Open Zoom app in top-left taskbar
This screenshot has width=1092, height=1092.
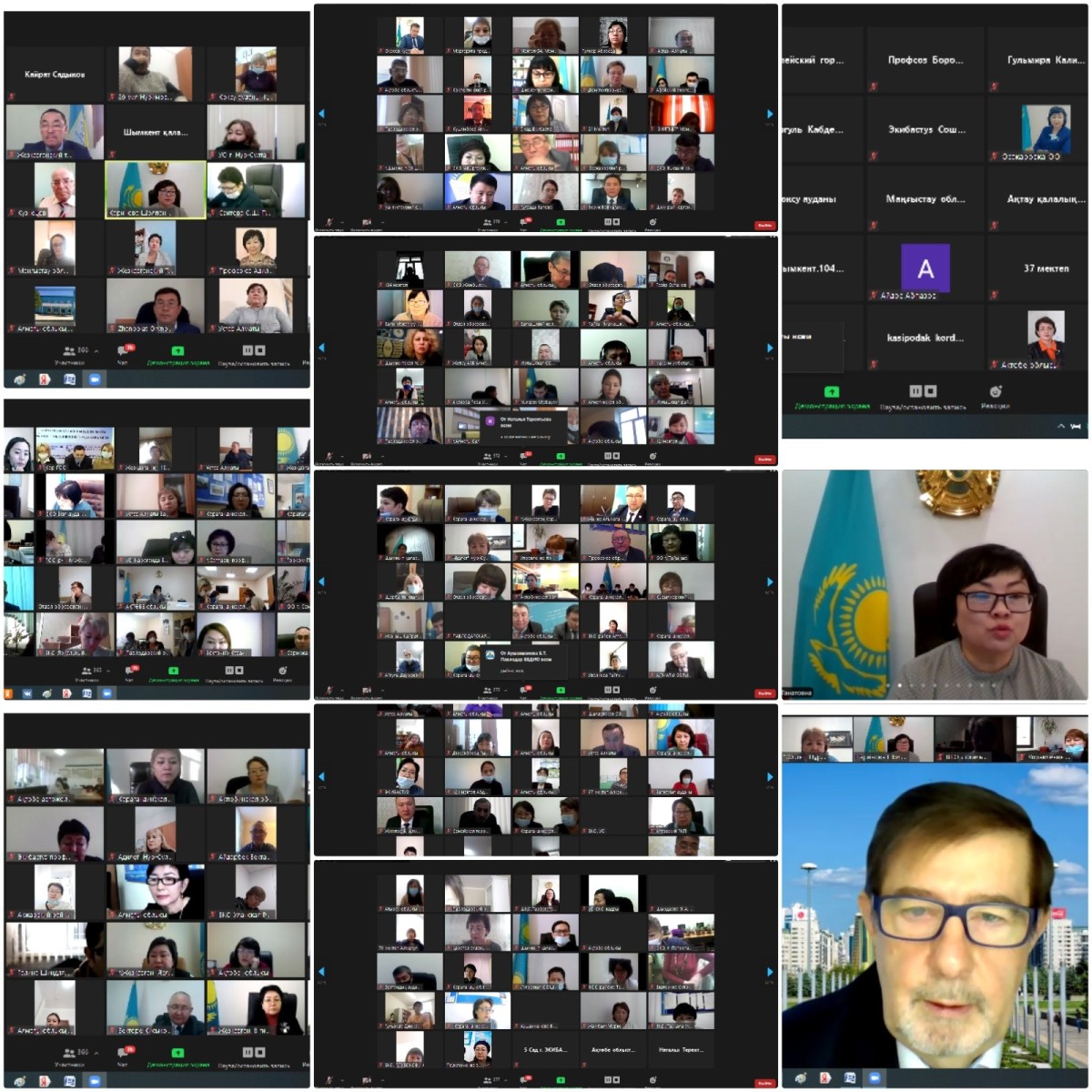pos(94,379)
